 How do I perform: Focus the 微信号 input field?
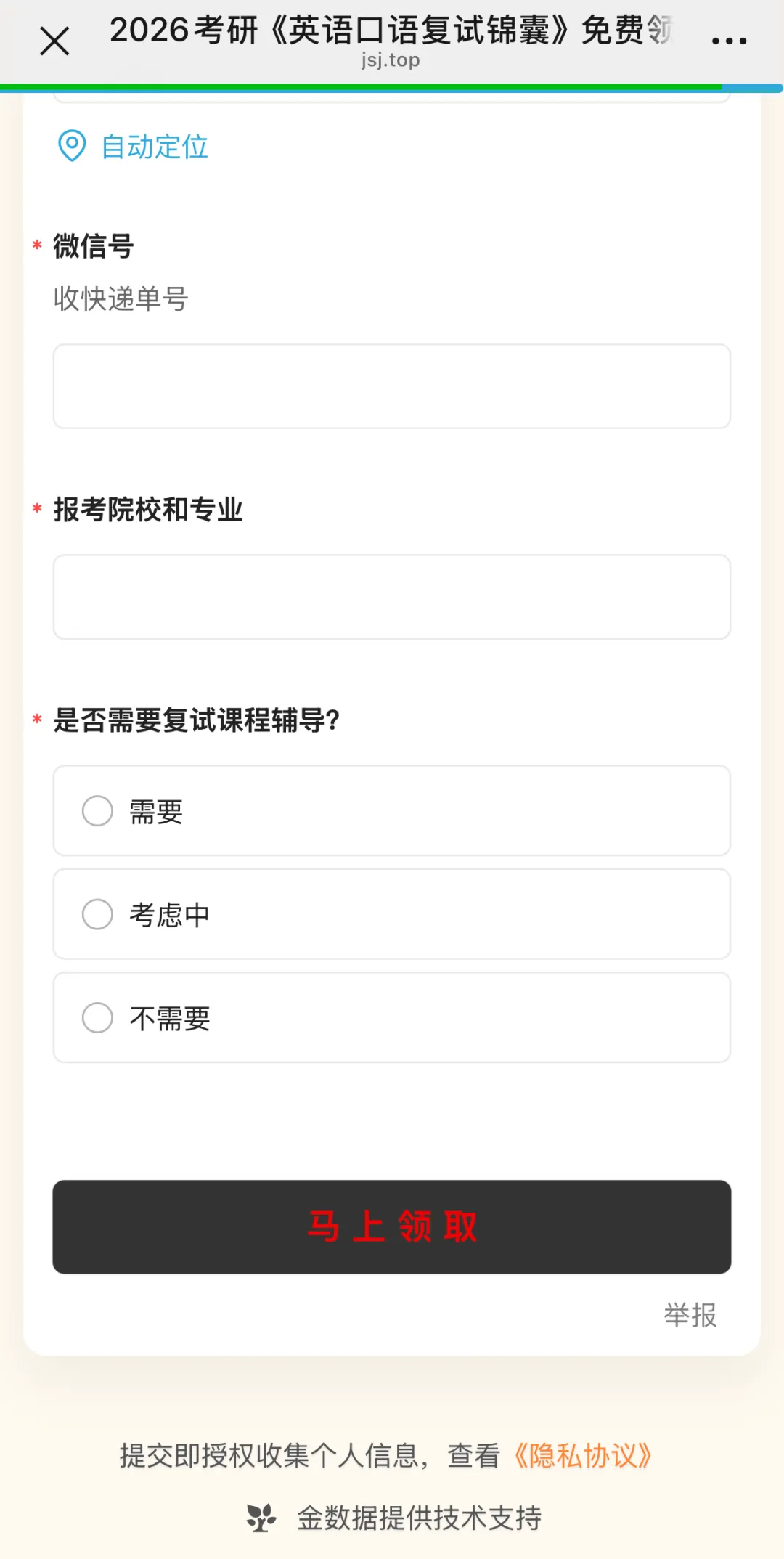(x=392, y=386)
